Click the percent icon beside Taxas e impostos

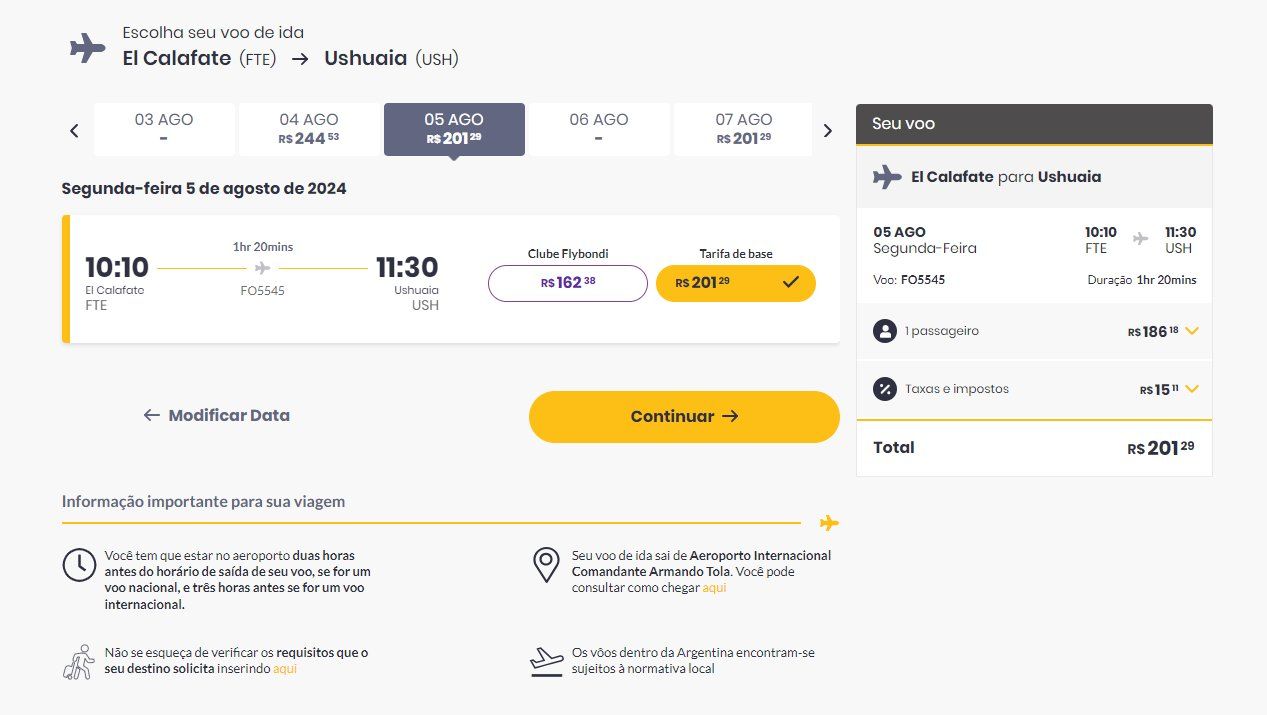884,389
